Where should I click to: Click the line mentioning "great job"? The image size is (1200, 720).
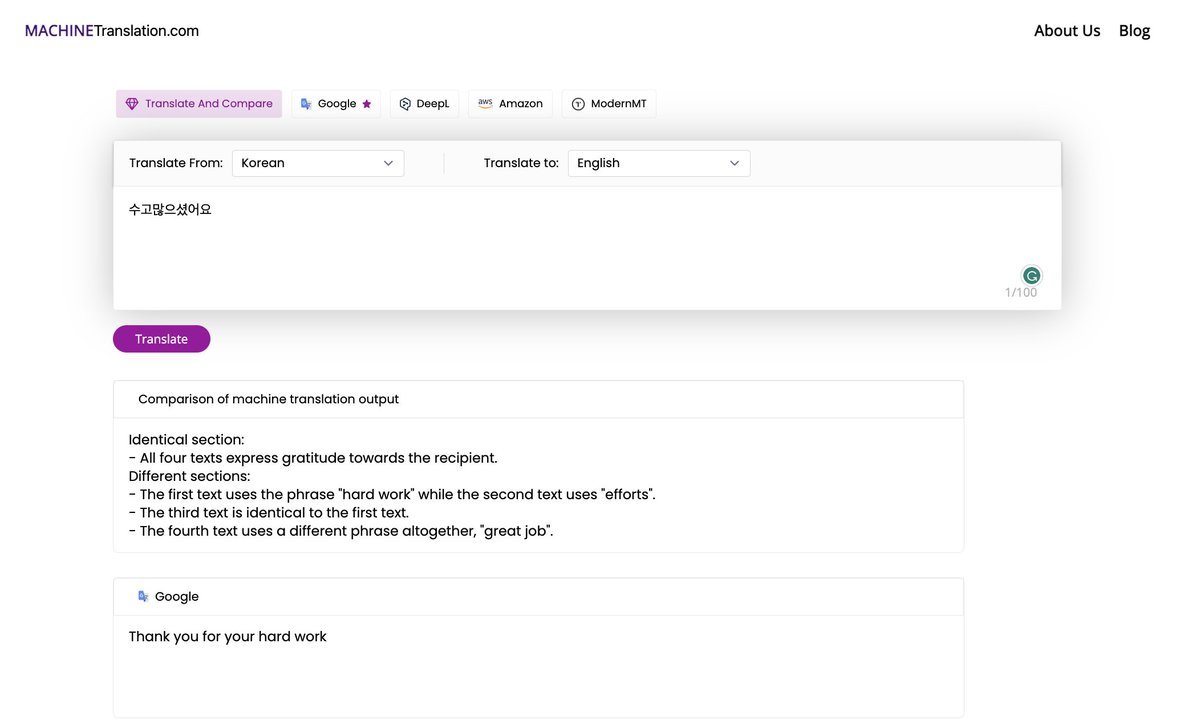341,531
